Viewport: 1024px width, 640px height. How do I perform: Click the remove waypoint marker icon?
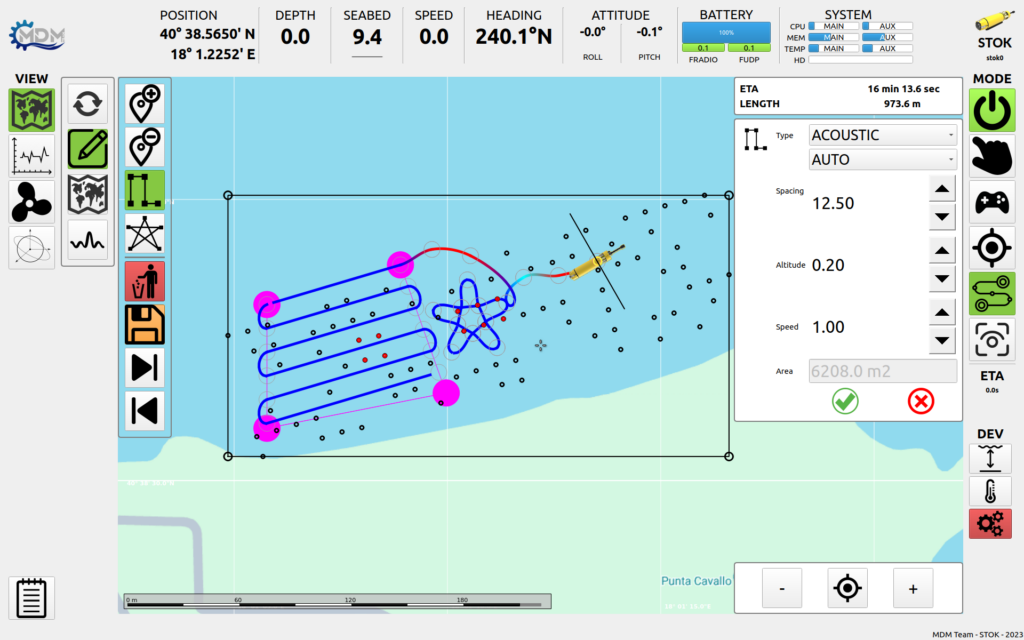click(145, 147)
